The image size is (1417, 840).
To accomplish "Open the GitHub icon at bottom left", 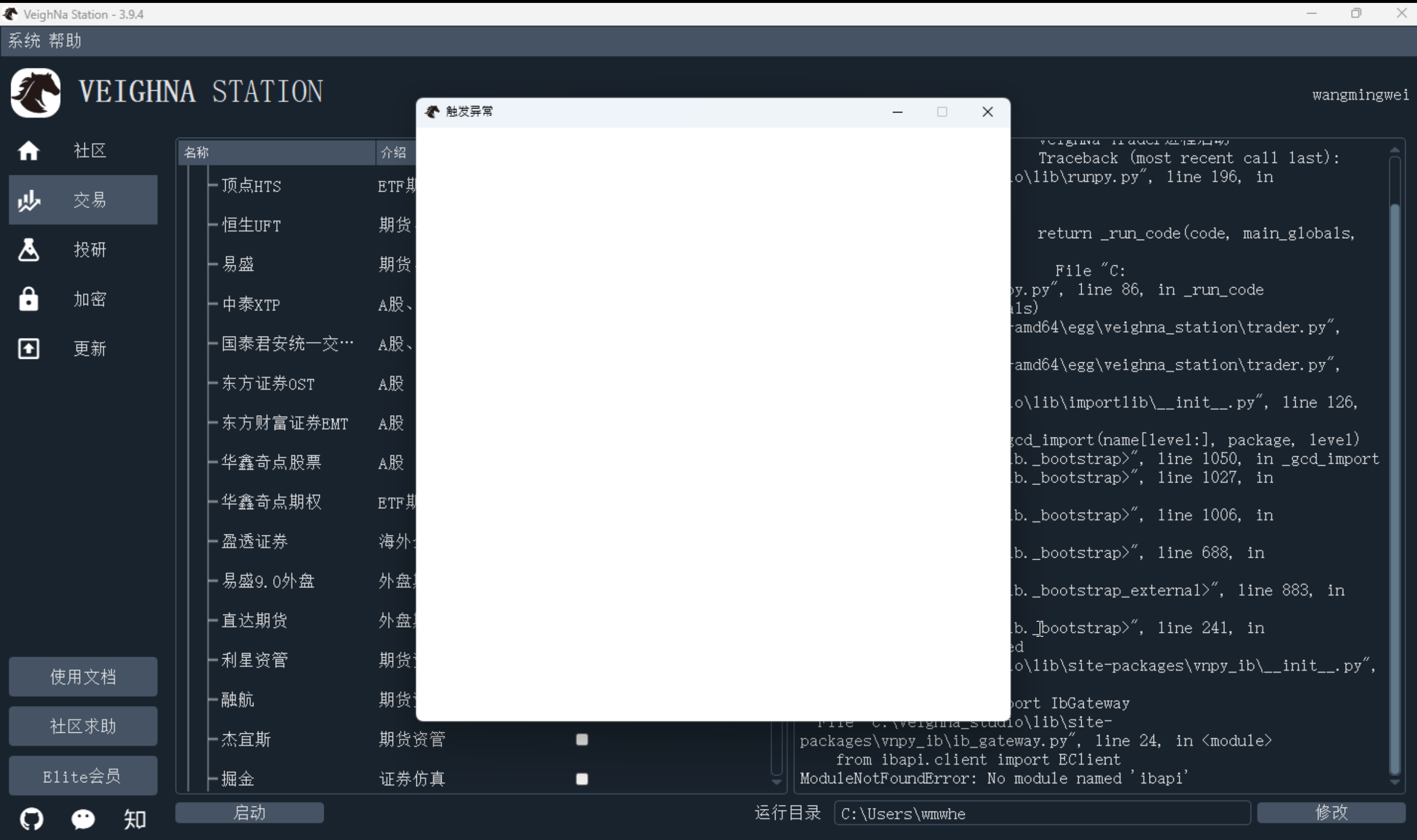I will (31, 819).
